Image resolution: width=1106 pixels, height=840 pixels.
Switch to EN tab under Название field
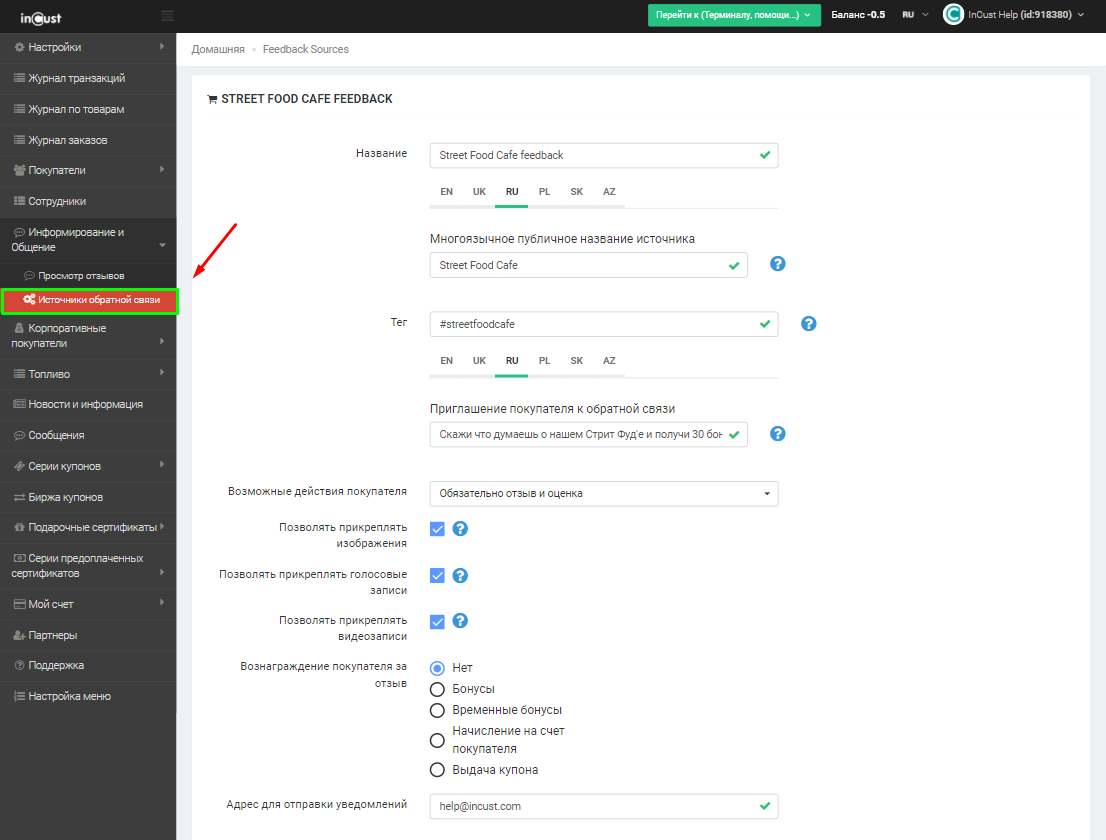[x=446, y=192]
